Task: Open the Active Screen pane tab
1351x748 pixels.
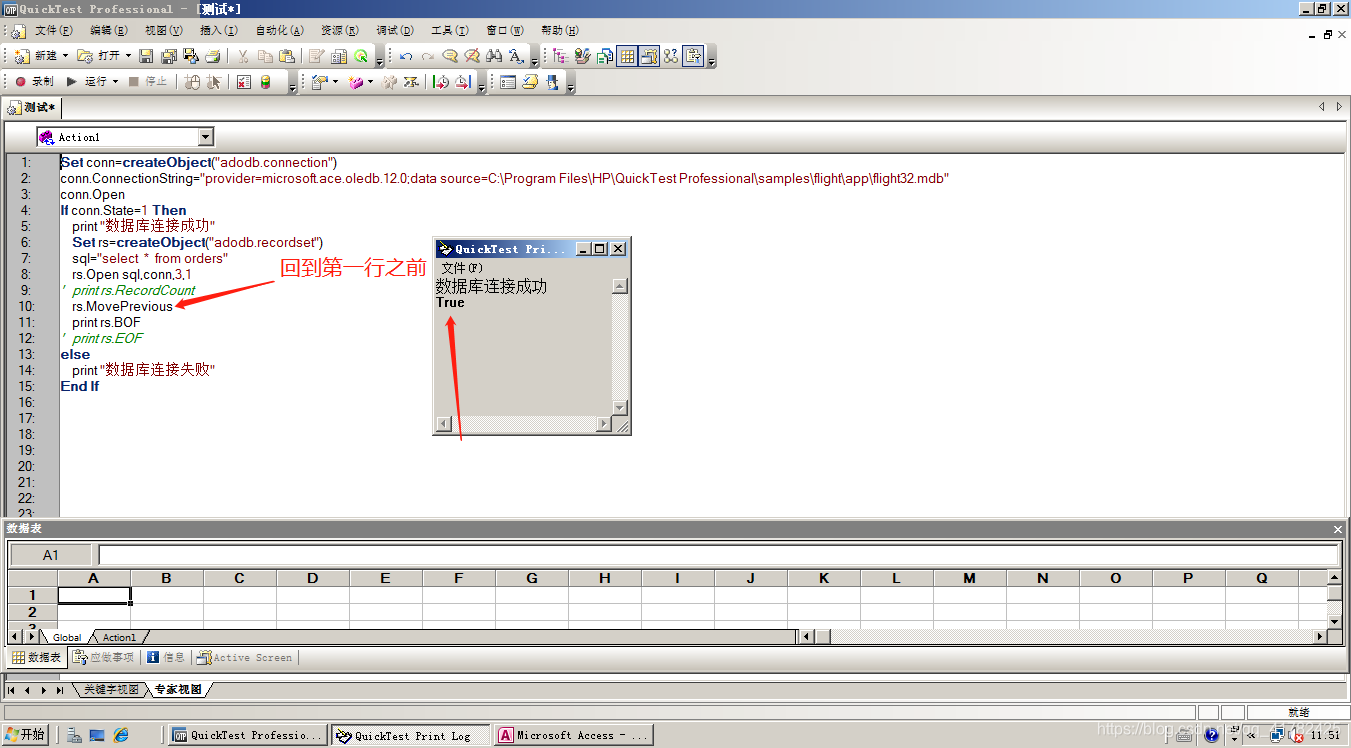Action: pos(244,657)
